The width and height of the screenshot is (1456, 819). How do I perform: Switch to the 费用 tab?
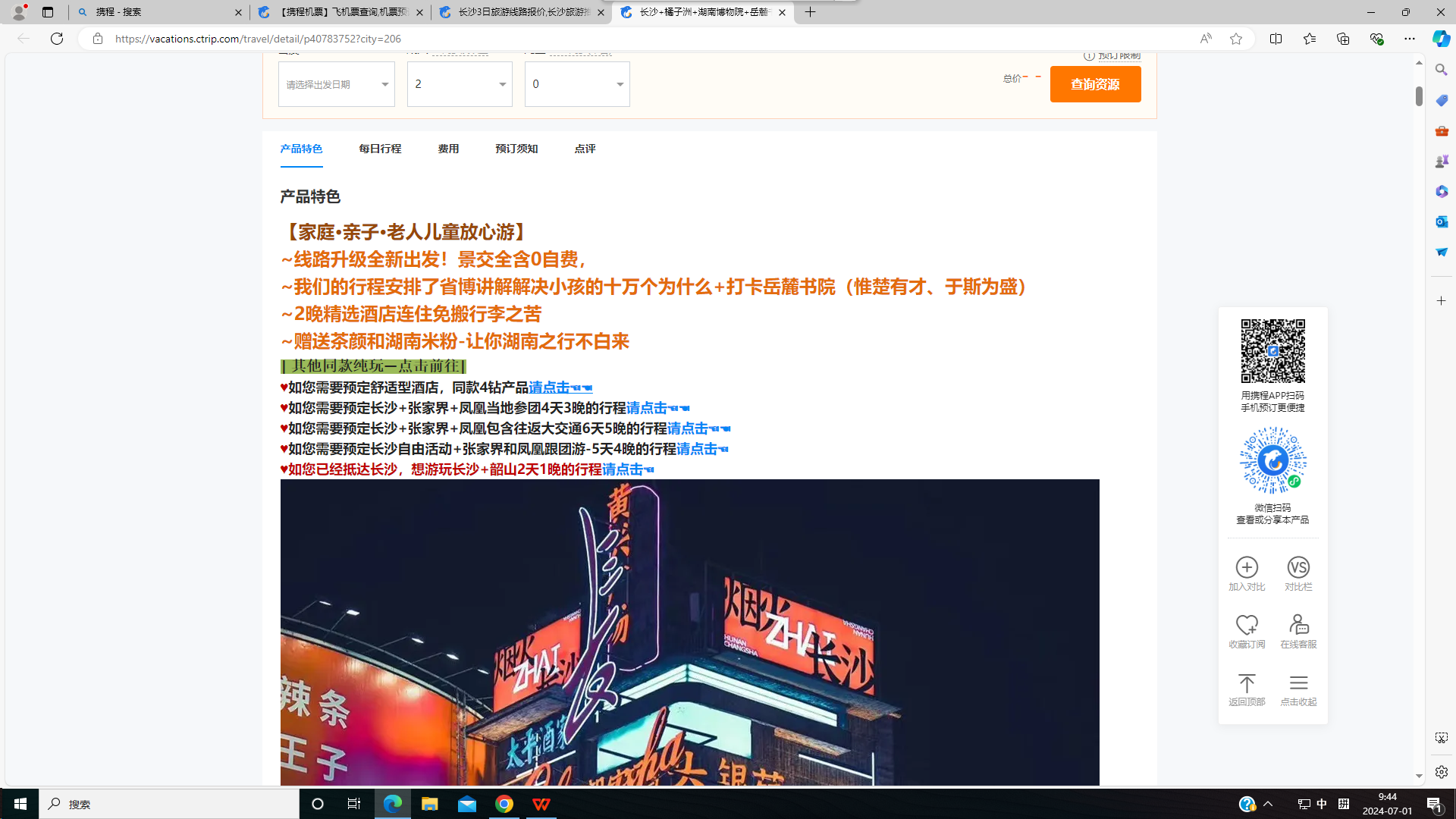tap(448, 149)
